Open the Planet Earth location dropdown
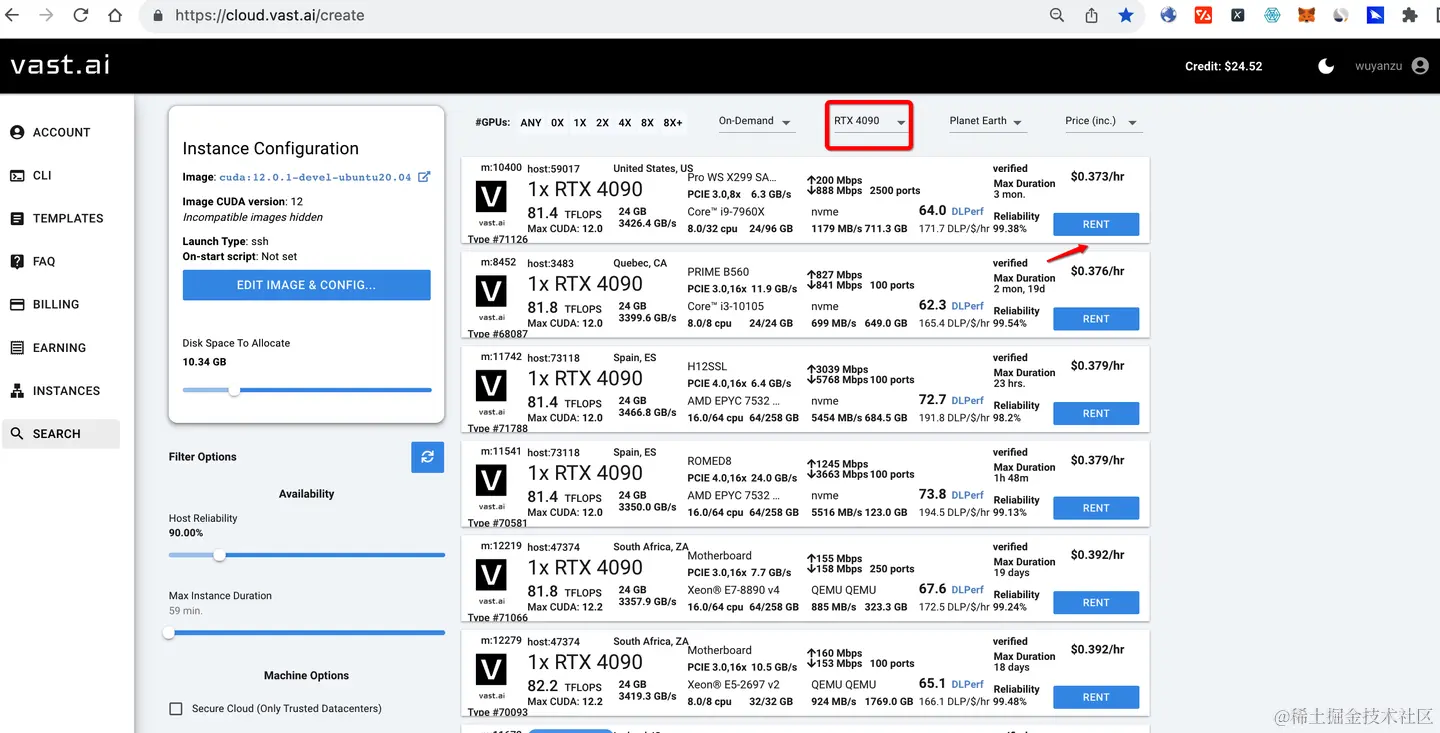Image resolution: width=1440 pixels, height=733 pixels. point(986,121)
